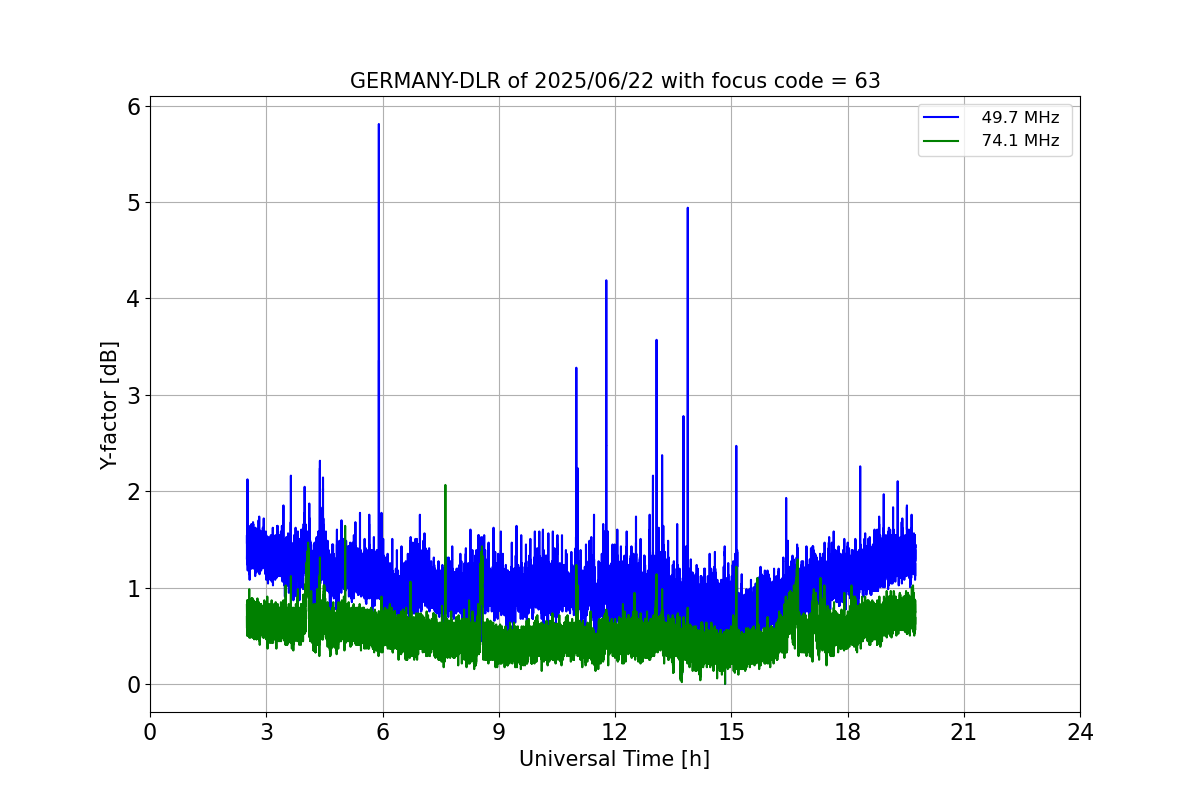Click x-axis tick label 0
The image size is (1200, 800).
(150, 733)
